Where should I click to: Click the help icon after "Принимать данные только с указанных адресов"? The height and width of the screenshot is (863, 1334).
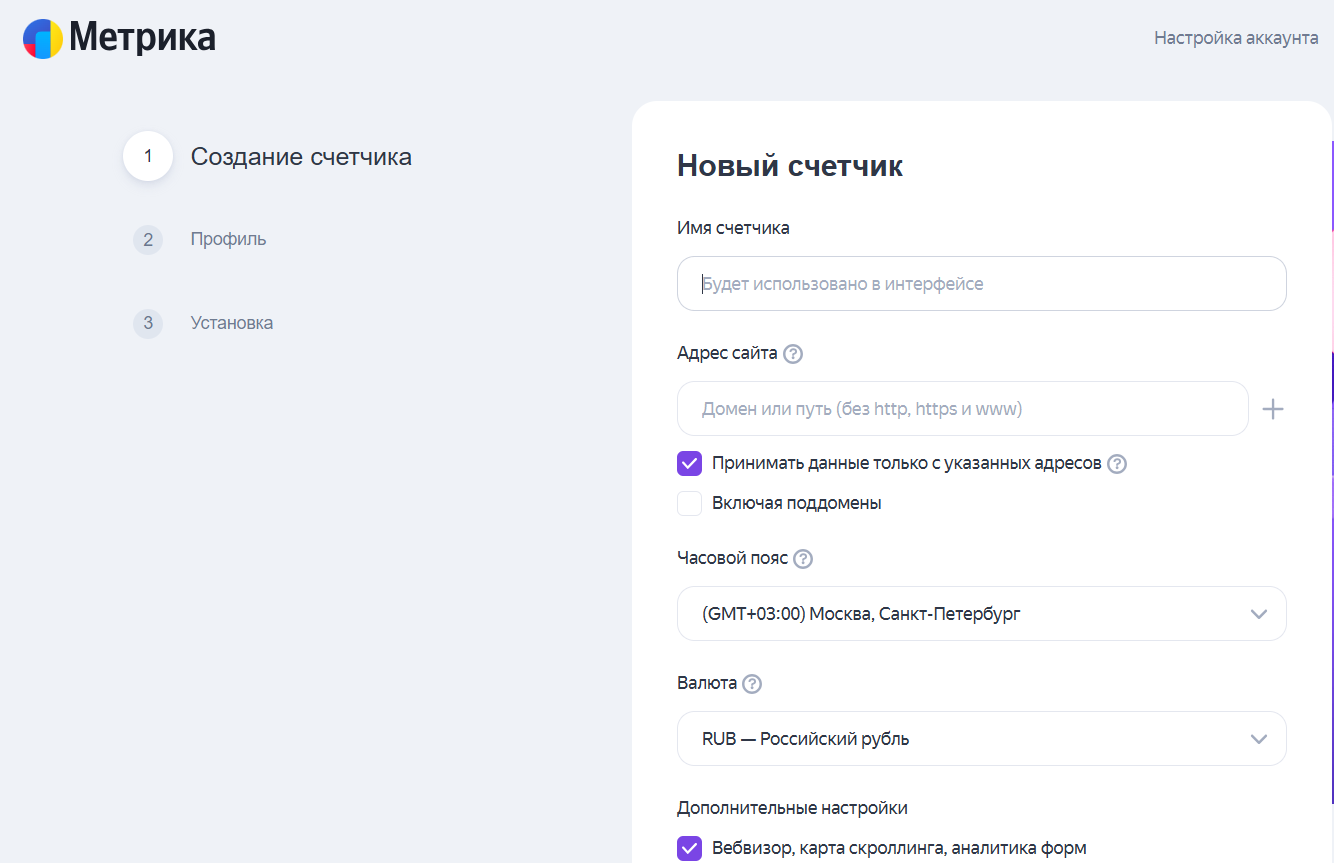click(1117, 463)
